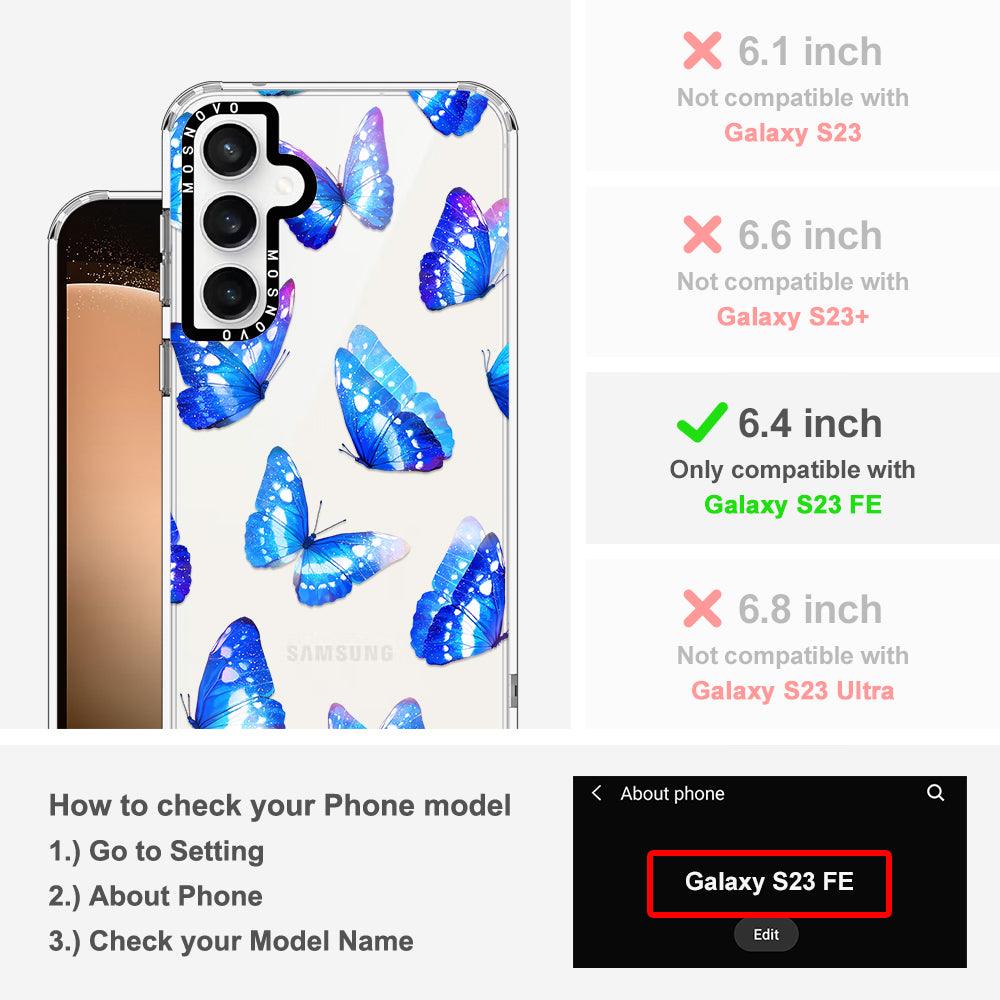The image size is (1000, 1000).
Task: Click the top camera lens on case
Action: tap(230, 150)
